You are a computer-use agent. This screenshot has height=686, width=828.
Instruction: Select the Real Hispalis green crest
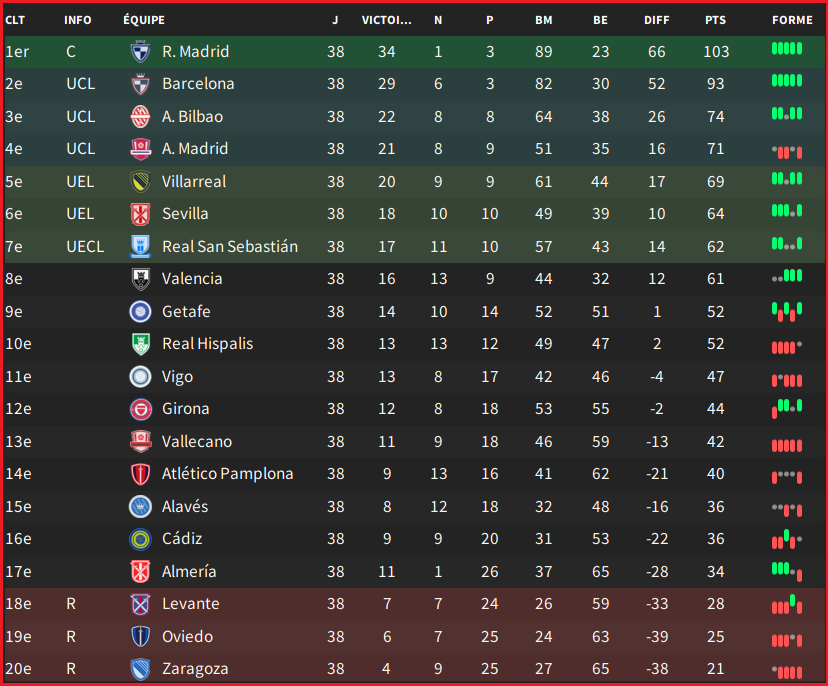click(140, 344)
